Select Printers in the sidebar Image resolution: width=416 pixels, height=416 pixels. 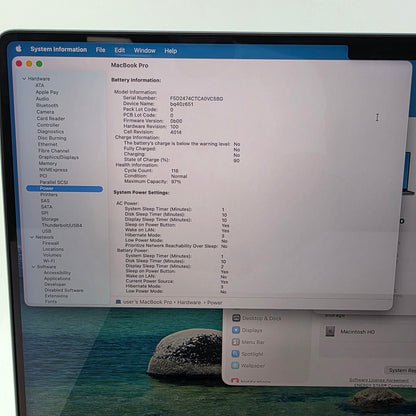(49, 195)
